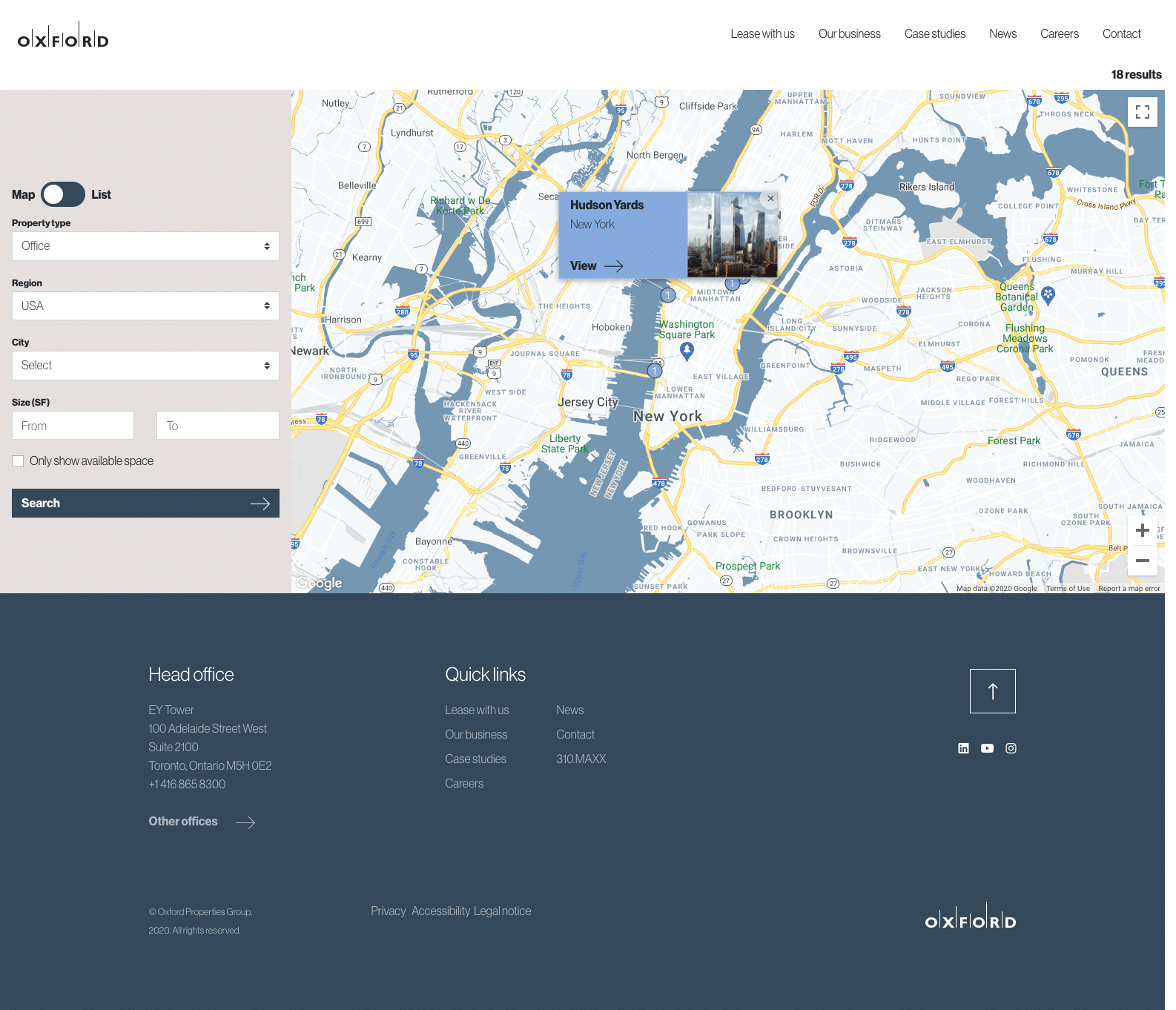Click Report a map error

tap(1129, 589)
